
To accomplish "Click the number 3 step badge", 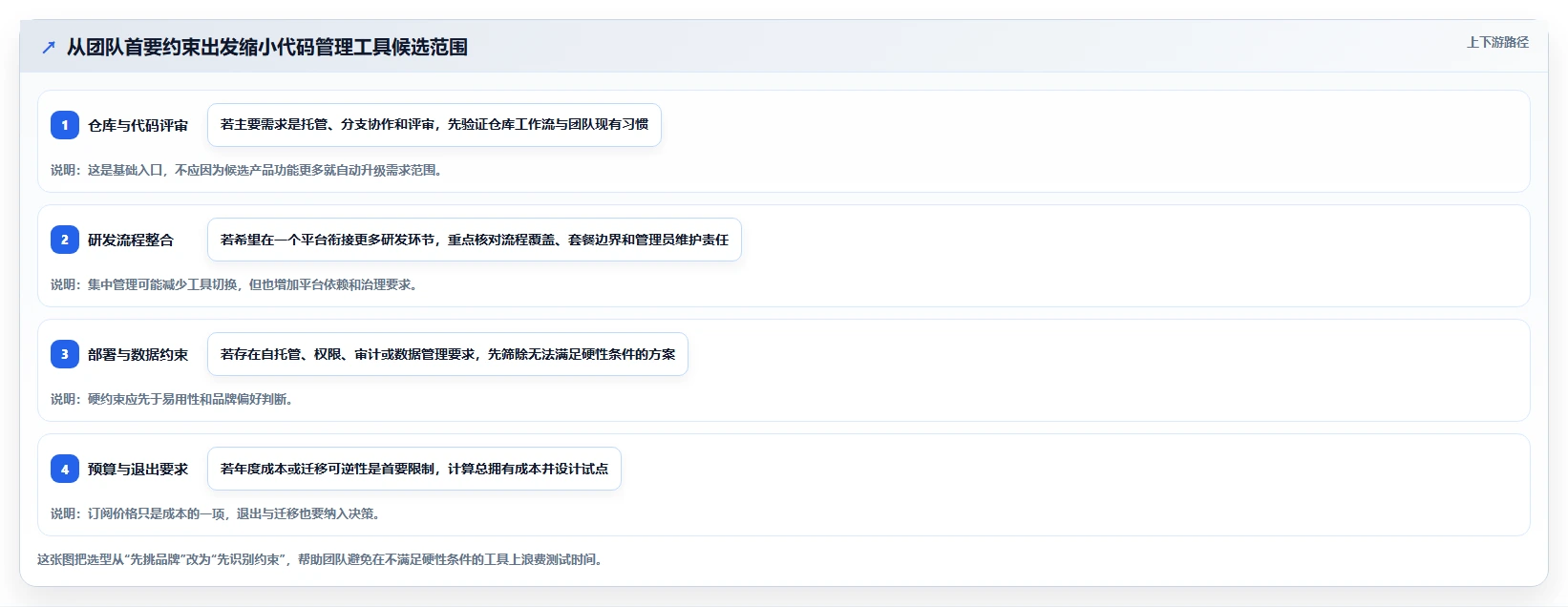I will pos(65,354).
